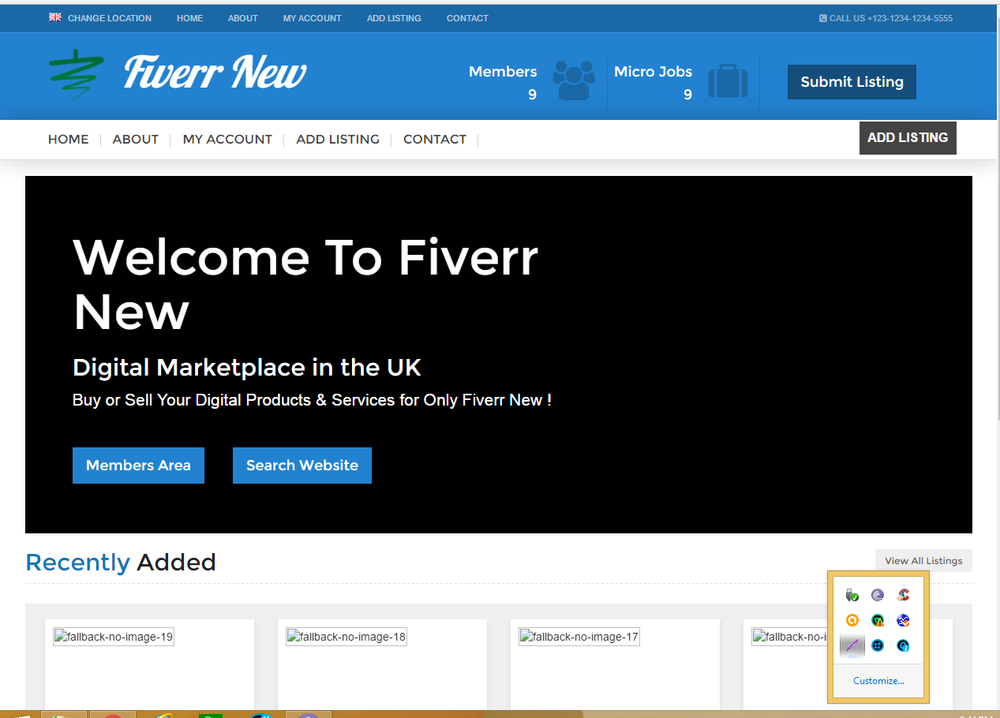Click Customize... in the tray popup
The height and width of the screenshot is (718, 1000).
point(878,681)
